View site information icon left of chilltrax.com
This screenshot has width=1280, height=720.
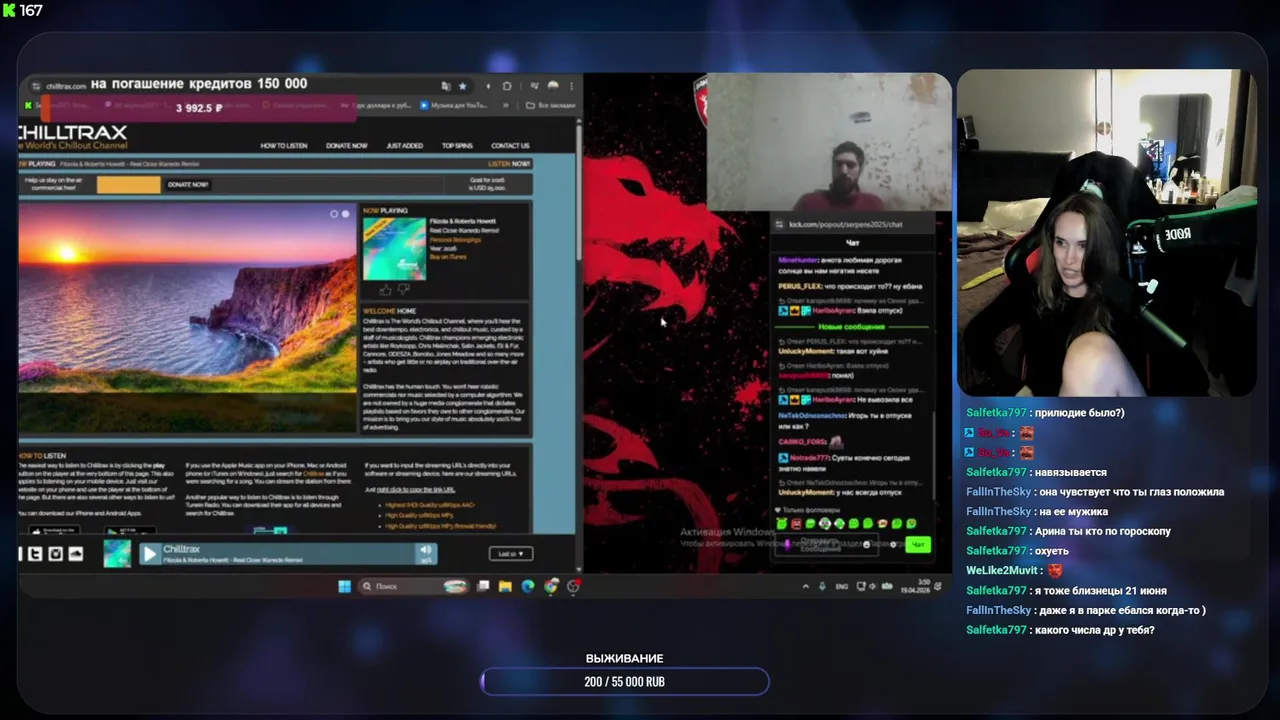point(35,86)
